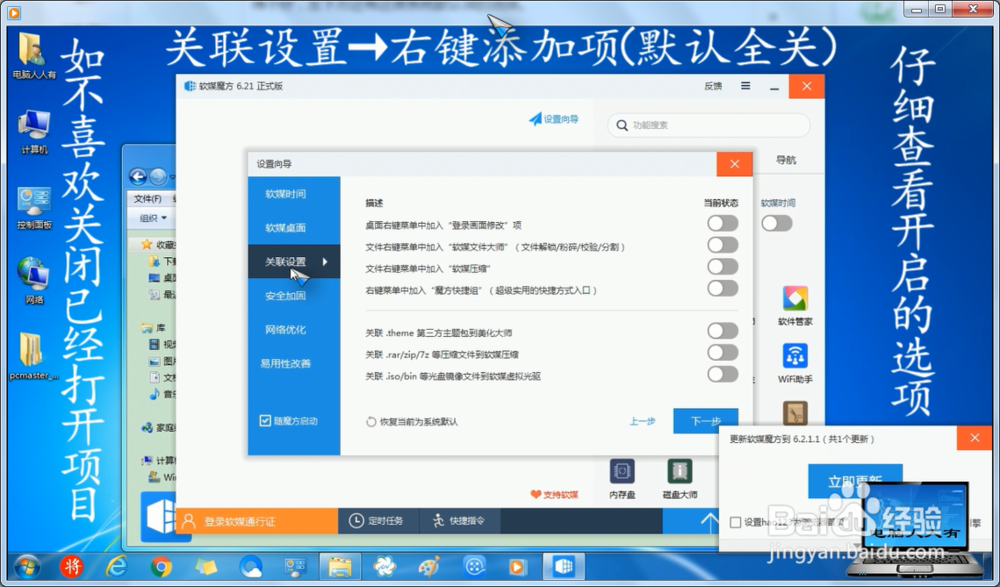Close the 设置向导 dialog
Screen dimensions: 1000x587
click(x=734, y=164)
